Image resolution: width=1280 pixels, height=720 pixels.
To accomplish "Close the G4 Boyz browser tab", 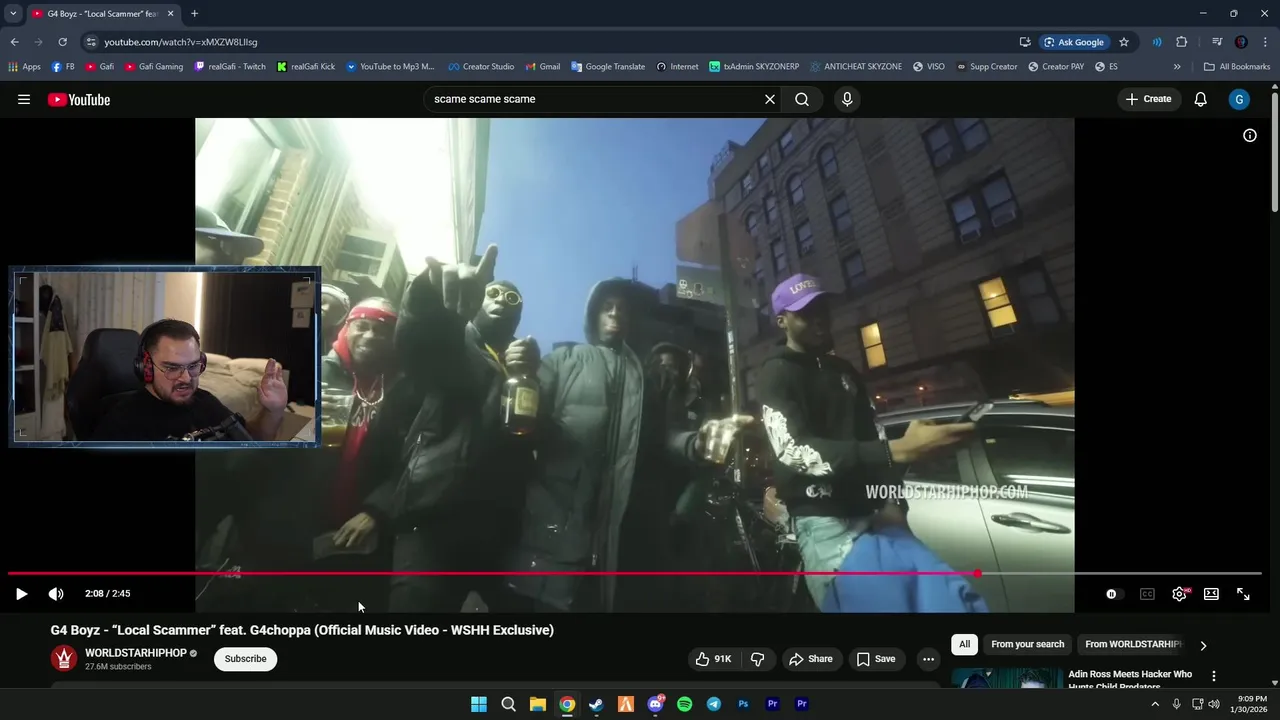I will [x=170, y=13].
